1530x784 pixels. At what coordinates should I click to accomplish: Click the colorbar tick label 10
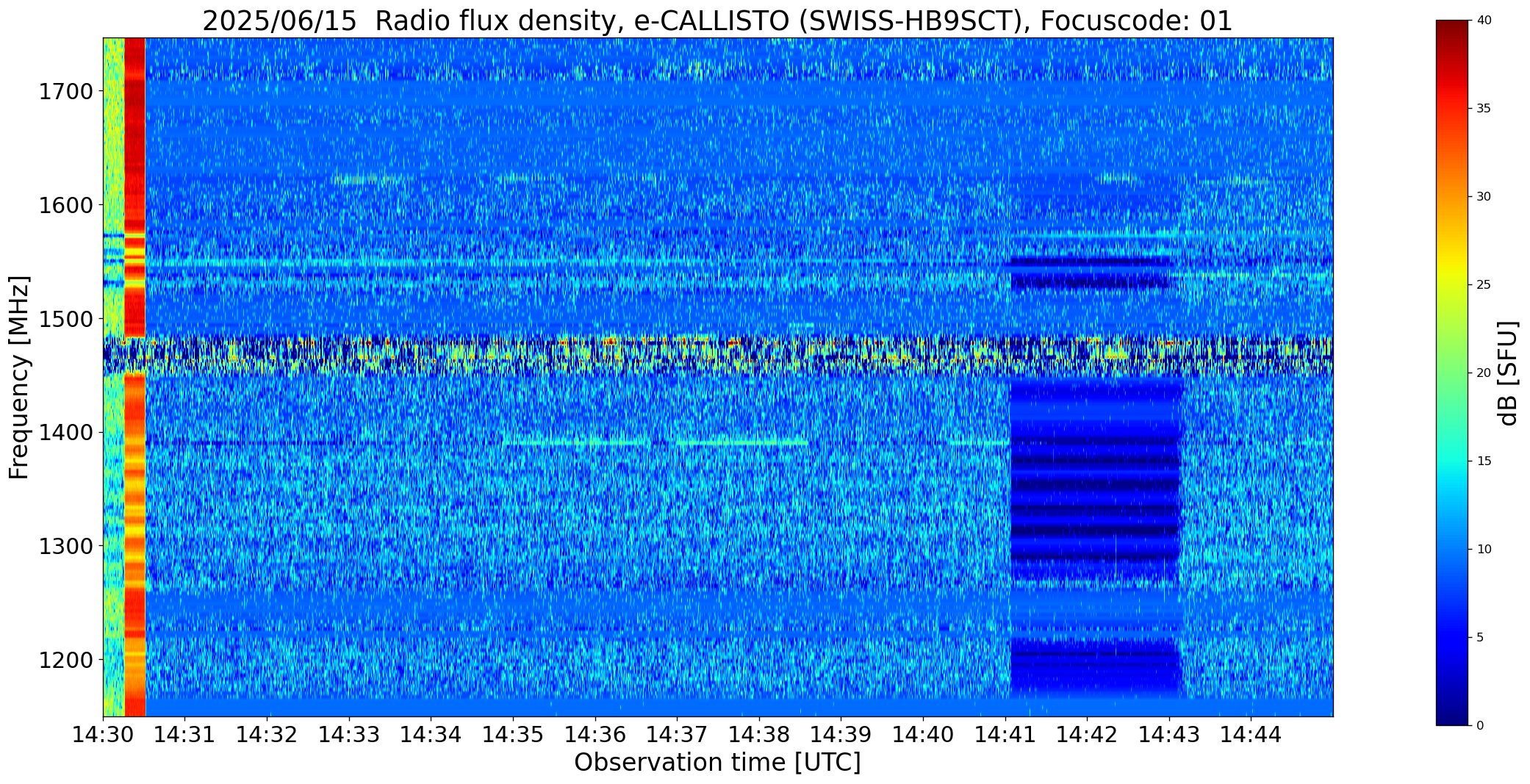point(1483,550)
